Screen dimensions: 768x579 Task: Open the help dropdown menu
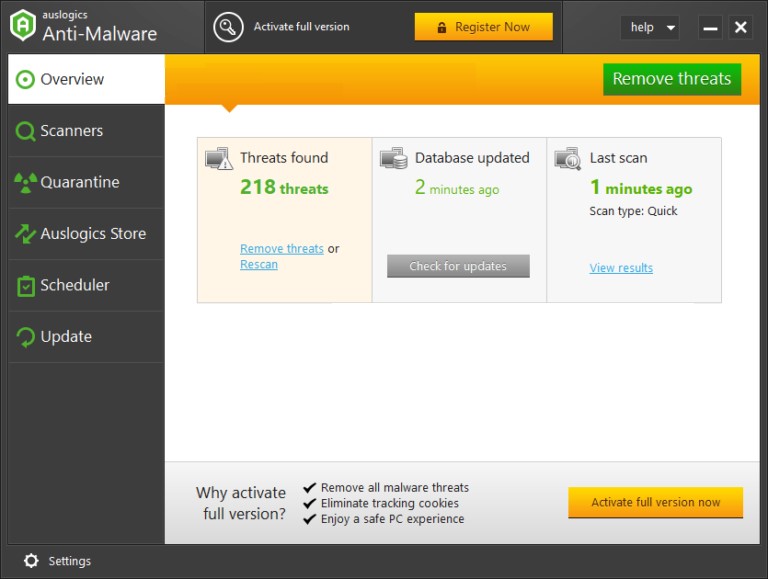pos(649,27)
